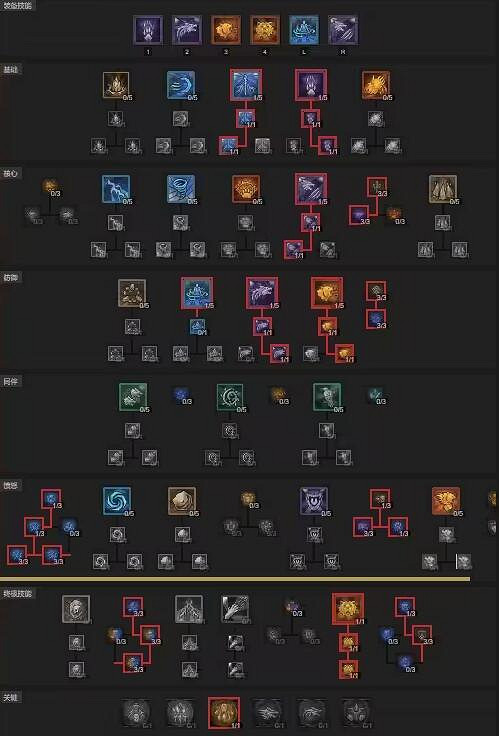This screenshot has height=736, width=499.
Task: Click the gold progress bar above ultimate skills
Action: point(235,579)
